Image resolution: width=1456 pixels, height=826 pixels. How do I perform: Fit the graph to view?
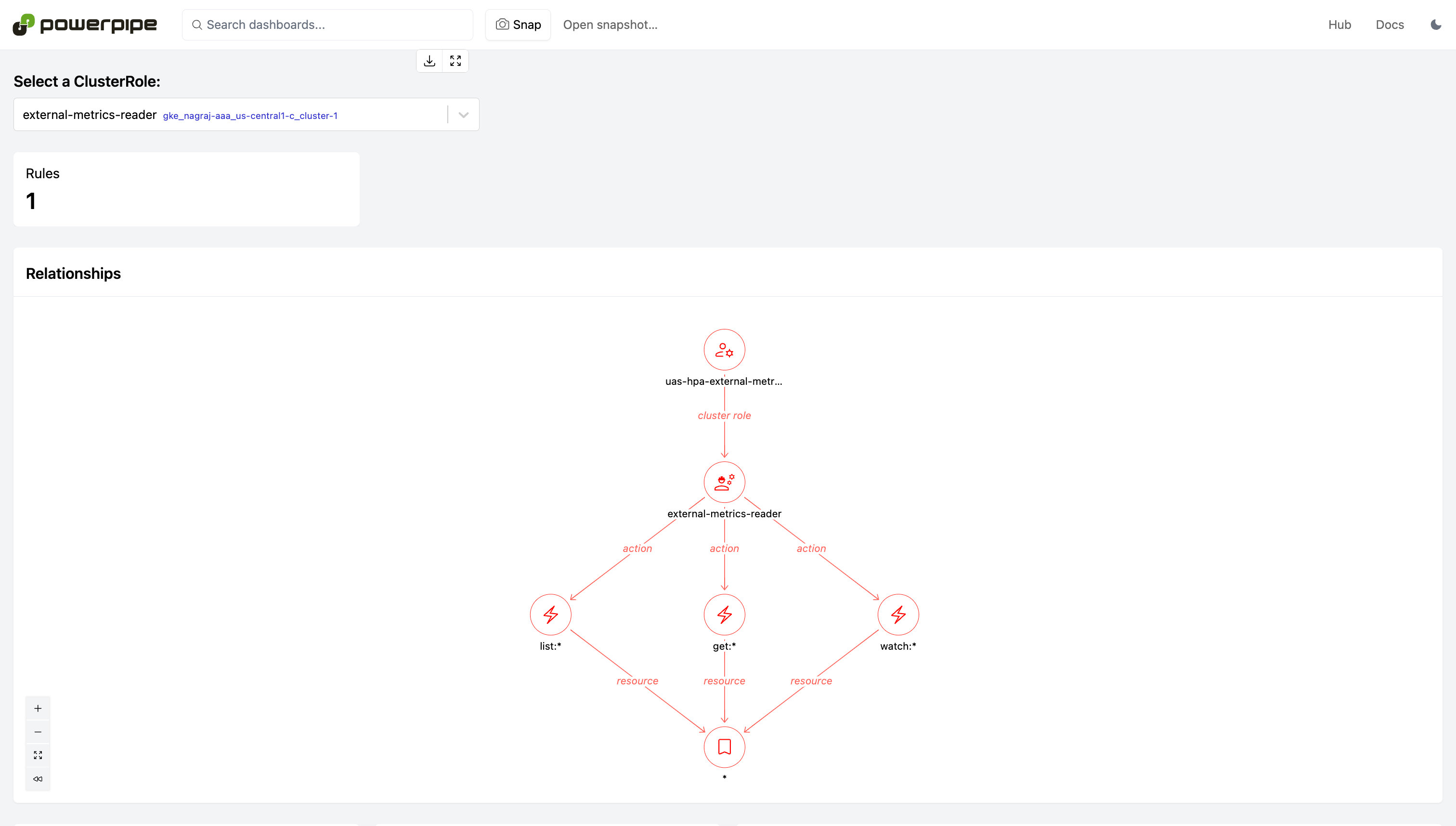[x=38, y=755]
